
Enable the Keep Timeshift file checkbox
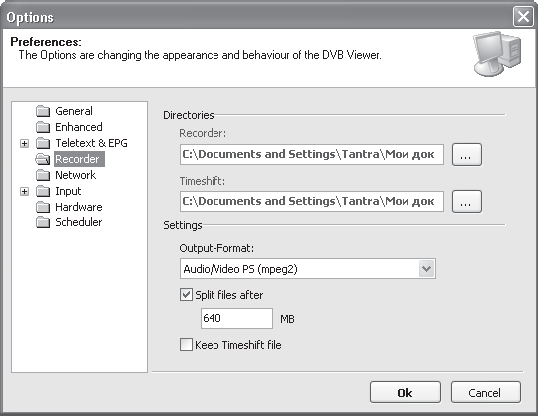point(186,345)
